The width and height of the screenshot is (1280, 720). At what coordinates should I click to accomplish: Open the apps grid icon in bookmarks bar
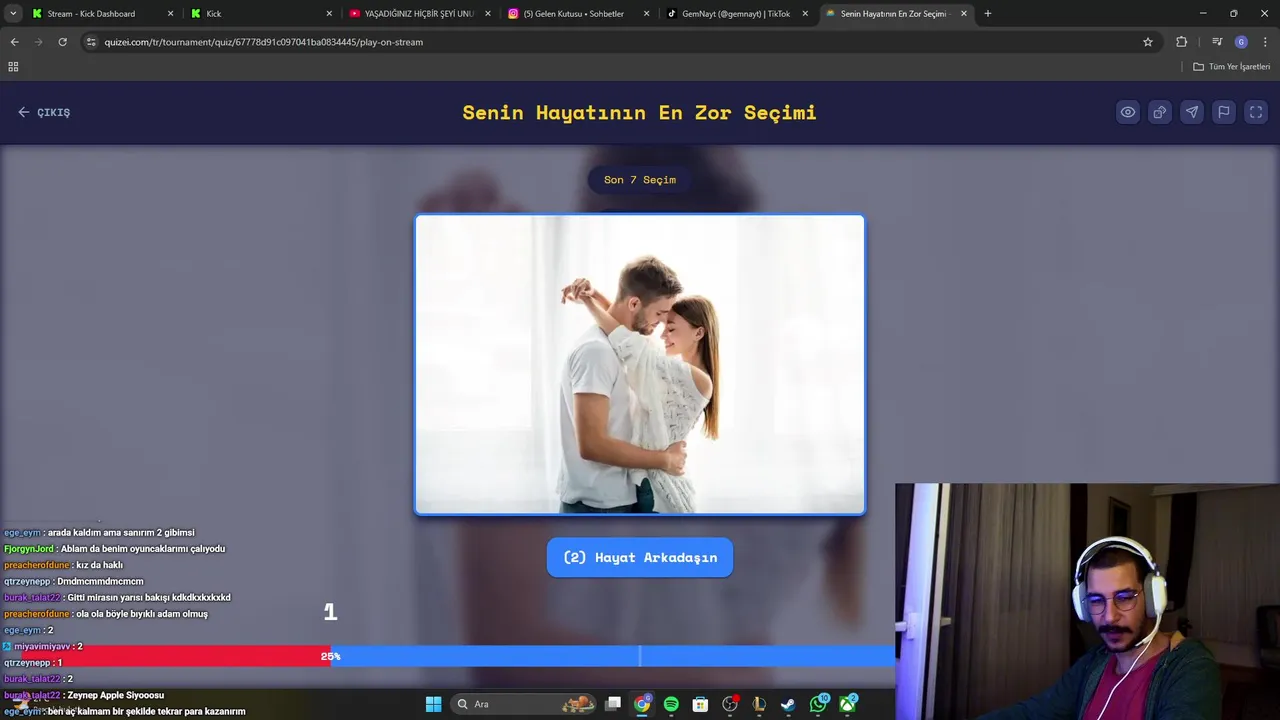[x=13, y=67]
